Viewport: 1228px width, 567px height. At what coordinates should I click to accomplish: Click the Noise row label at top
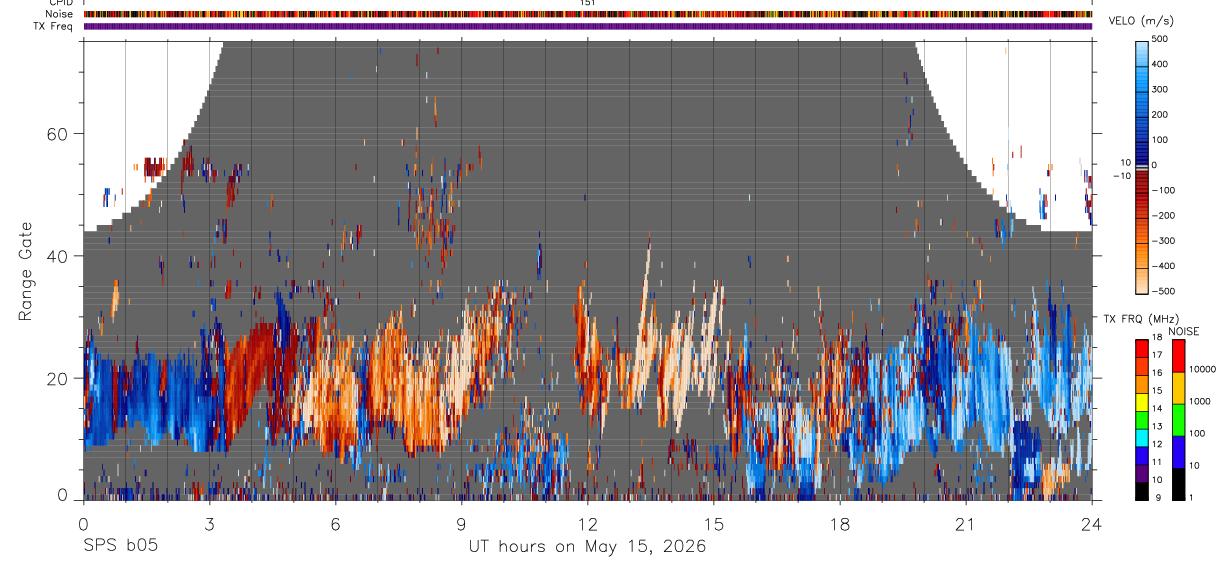[61, 14]
